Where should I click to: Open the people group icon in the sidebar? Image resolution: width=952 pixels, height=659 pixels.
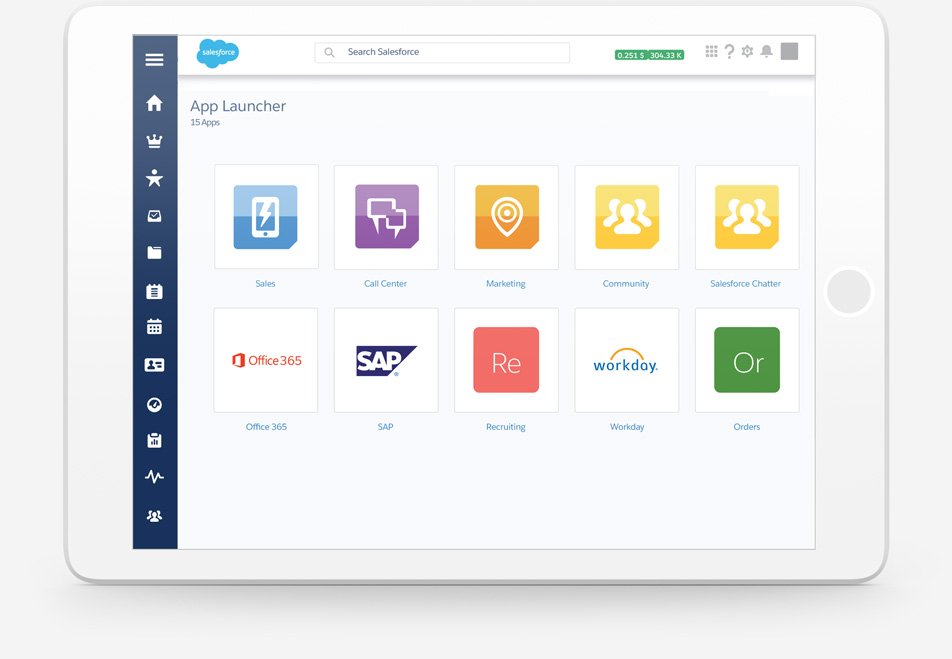coord(154,516)
